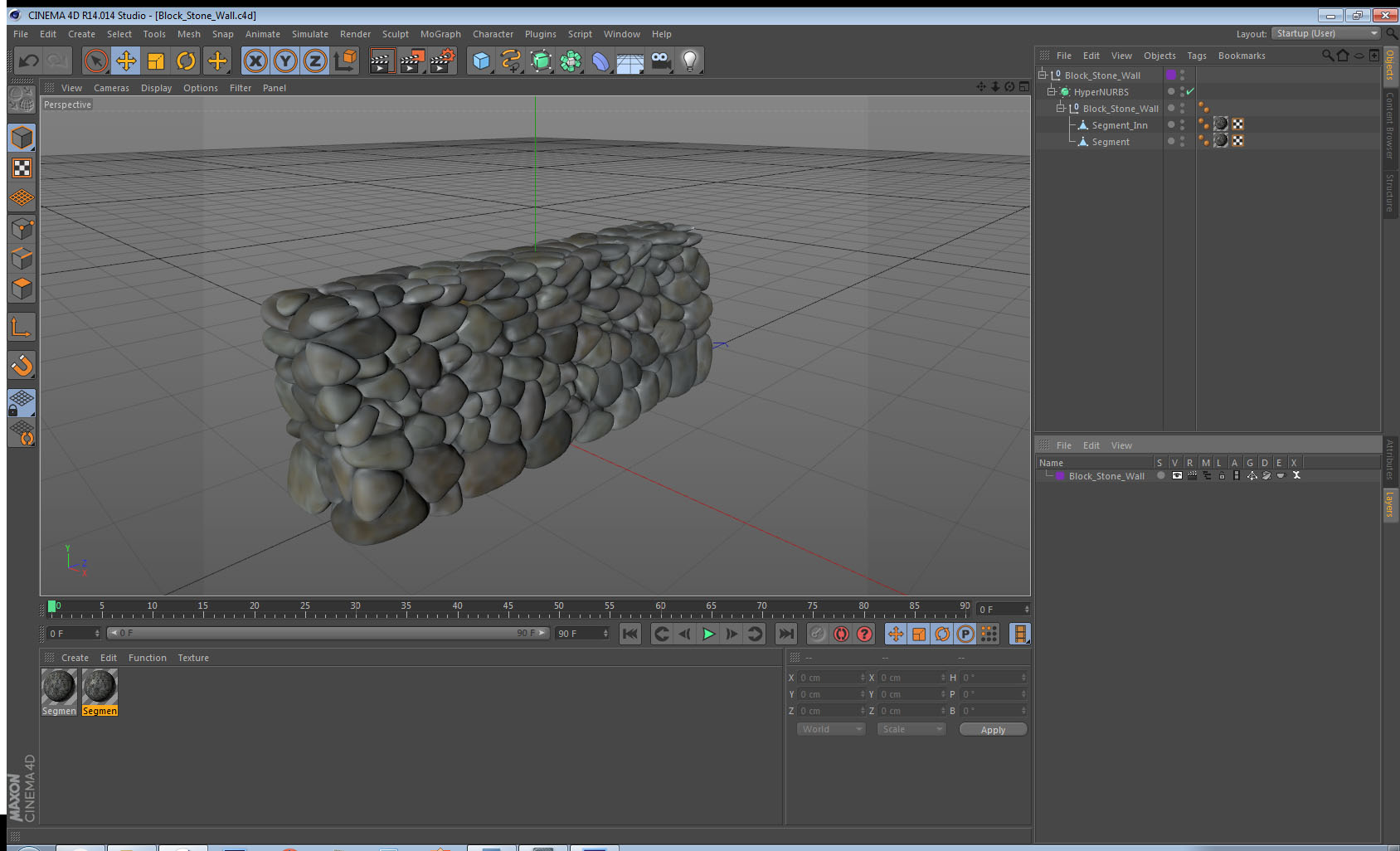The width and height of the screenshot is (1400, 851).
Task: Toggle X axis lock
Action: tap(255, 61)
